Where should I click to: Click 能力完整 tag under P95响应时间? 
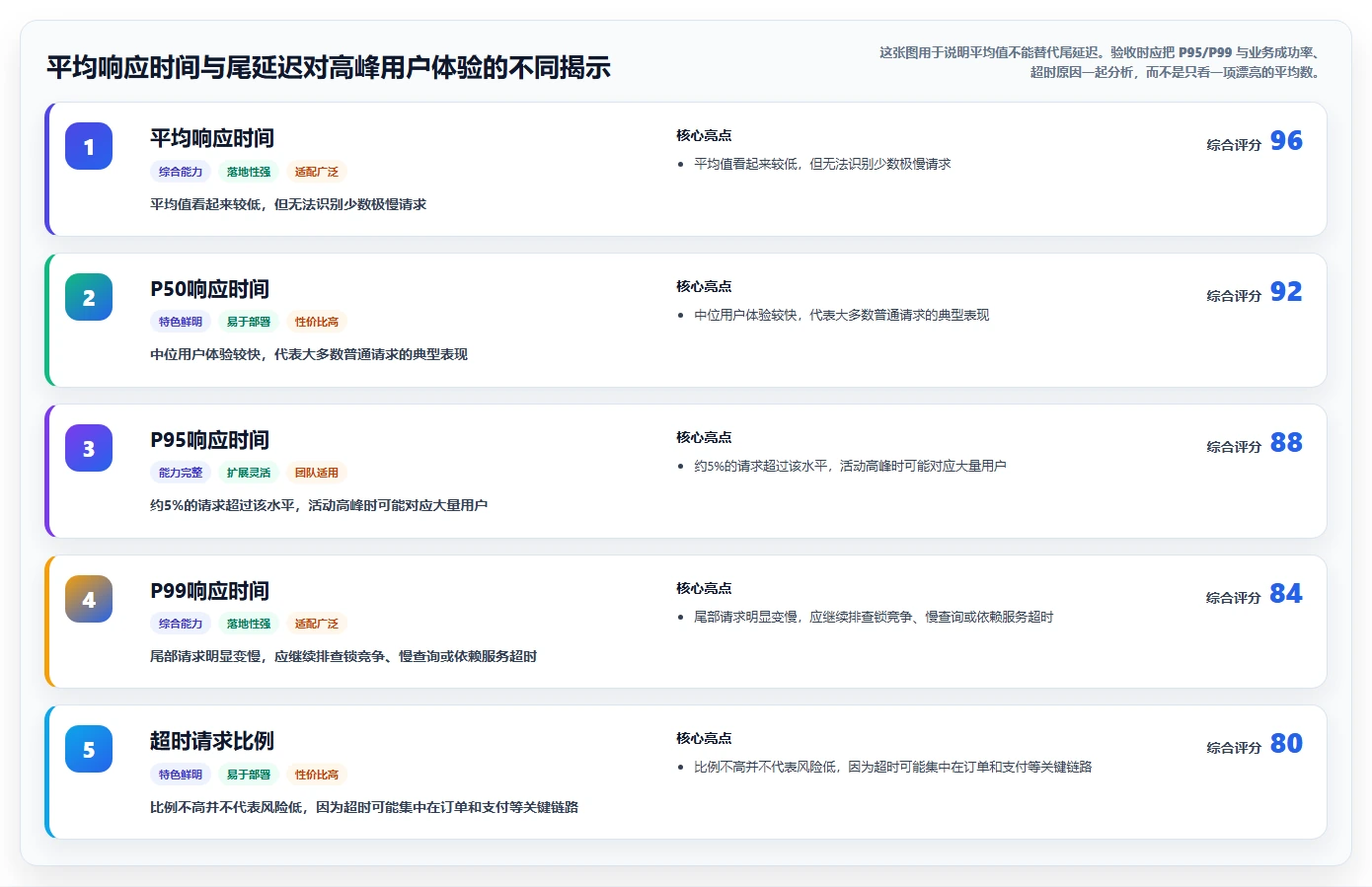coord(181,473)
